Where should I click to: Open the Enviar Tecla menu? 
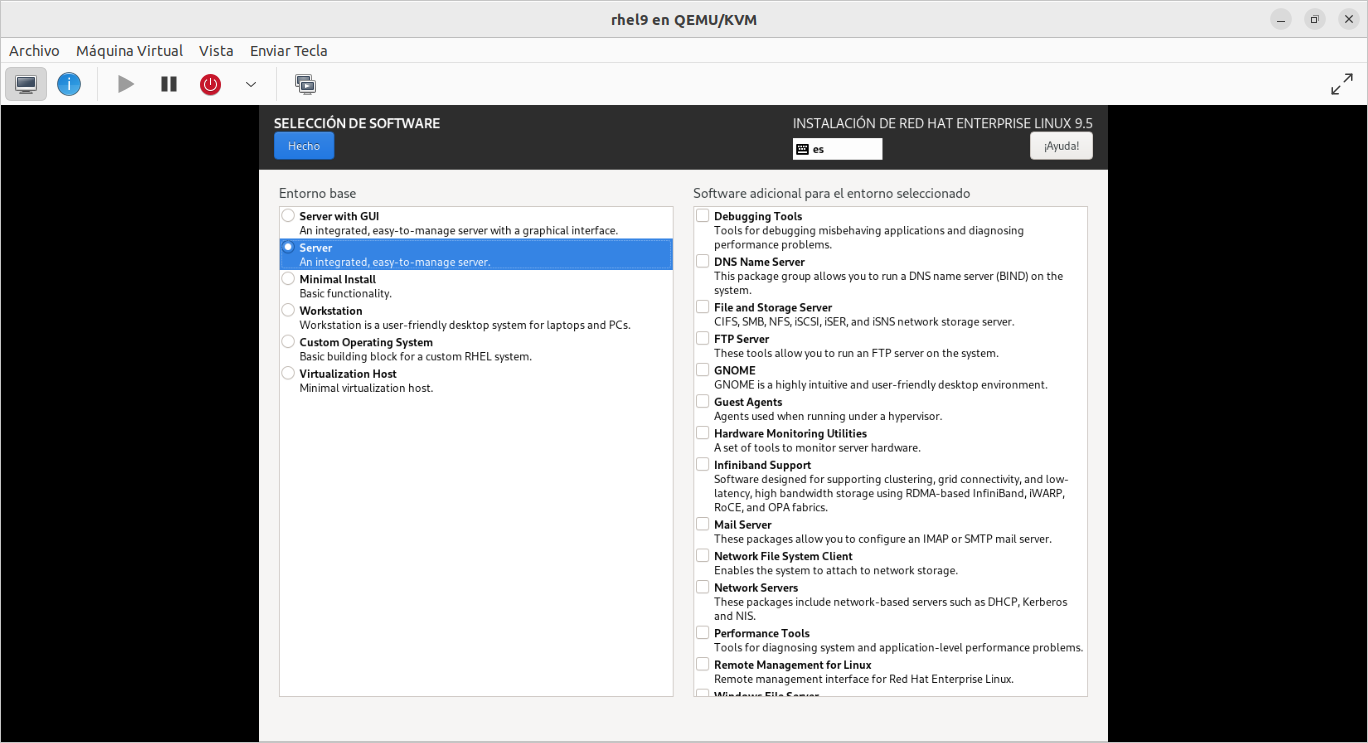pos(289,50)
